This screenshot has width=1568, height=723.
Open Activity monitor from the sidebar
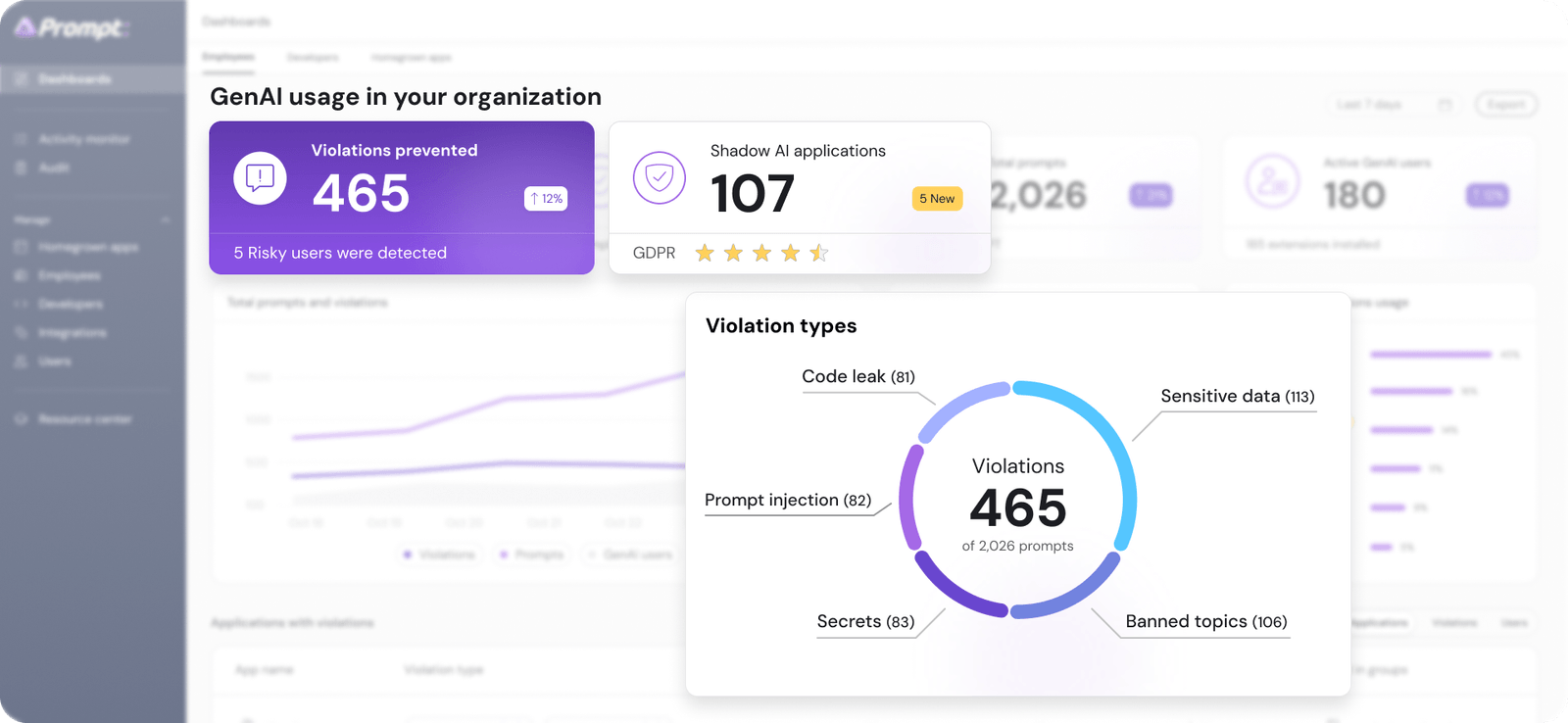point(83,139)
